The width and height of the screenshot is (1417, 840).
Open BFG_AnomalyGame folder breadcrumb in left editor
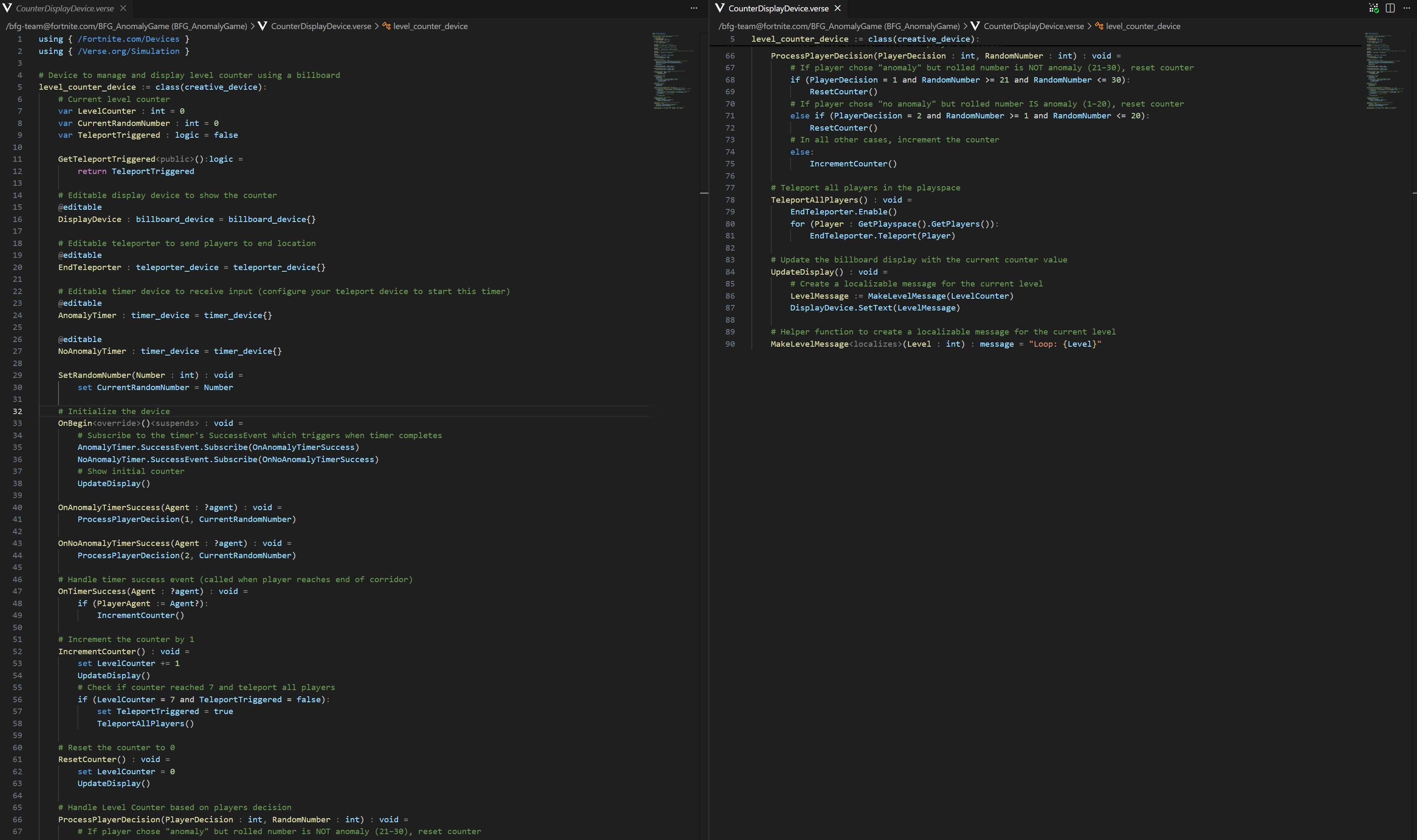point(127,26)
